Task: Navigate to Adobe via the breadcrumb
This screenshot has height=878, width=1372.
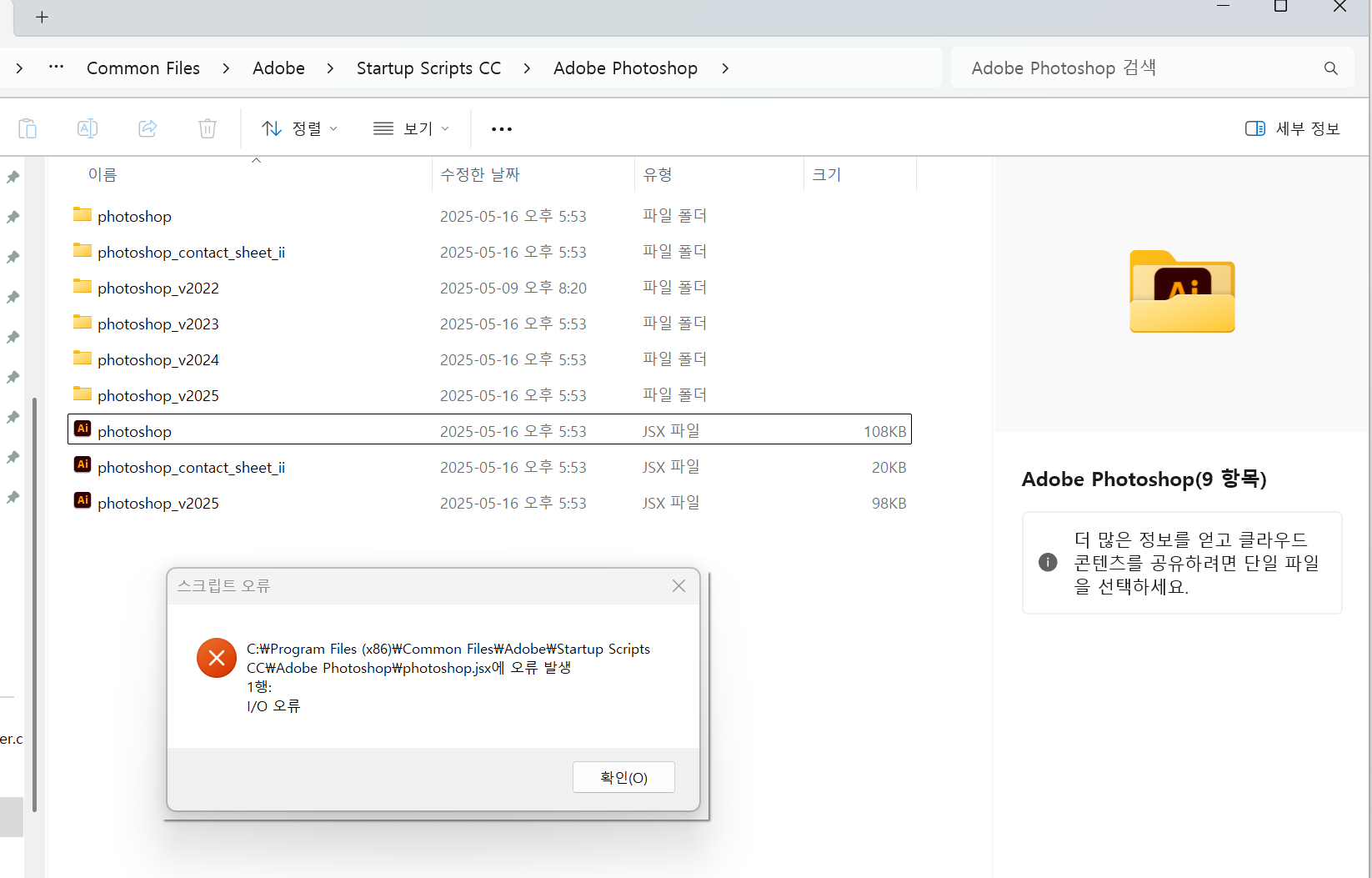Action: [278, 68]
